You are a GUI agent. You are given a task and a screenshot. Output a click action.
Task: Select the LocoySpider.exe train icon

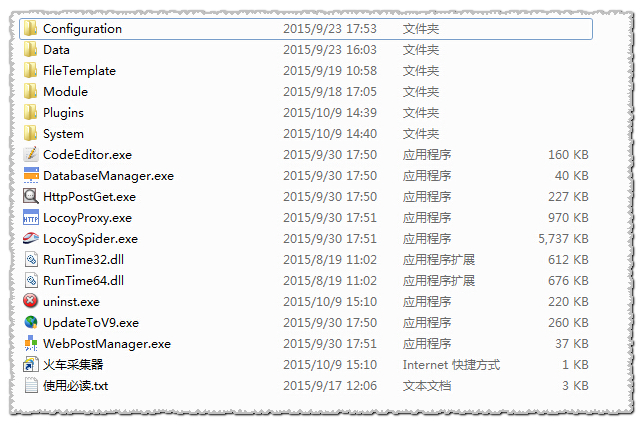point(31,238)
